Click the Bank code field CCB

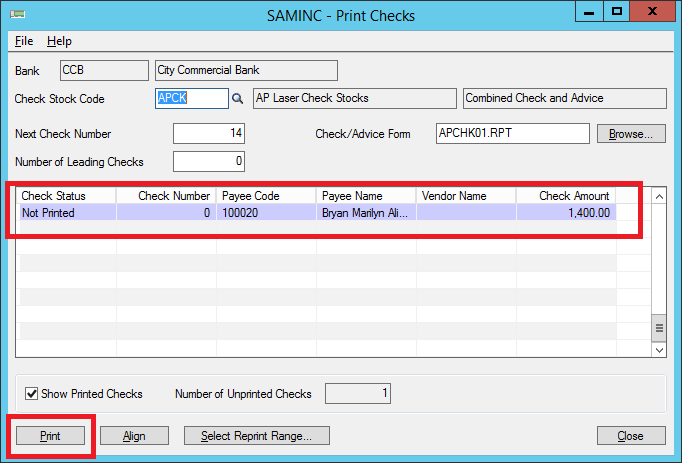[104, 70]
